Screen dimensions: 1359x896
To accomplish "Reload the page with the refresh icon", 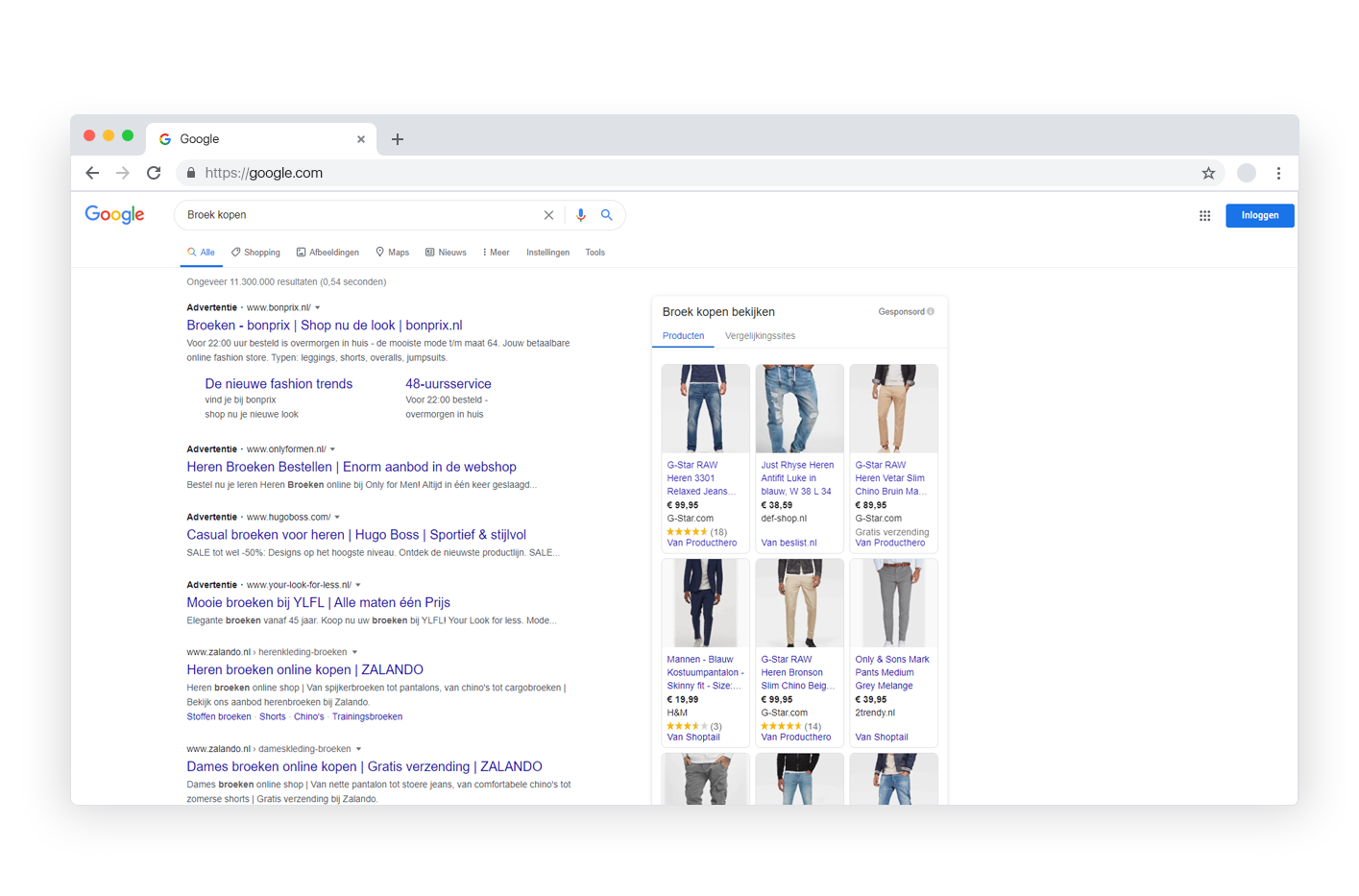I will (x=154, y=173).
